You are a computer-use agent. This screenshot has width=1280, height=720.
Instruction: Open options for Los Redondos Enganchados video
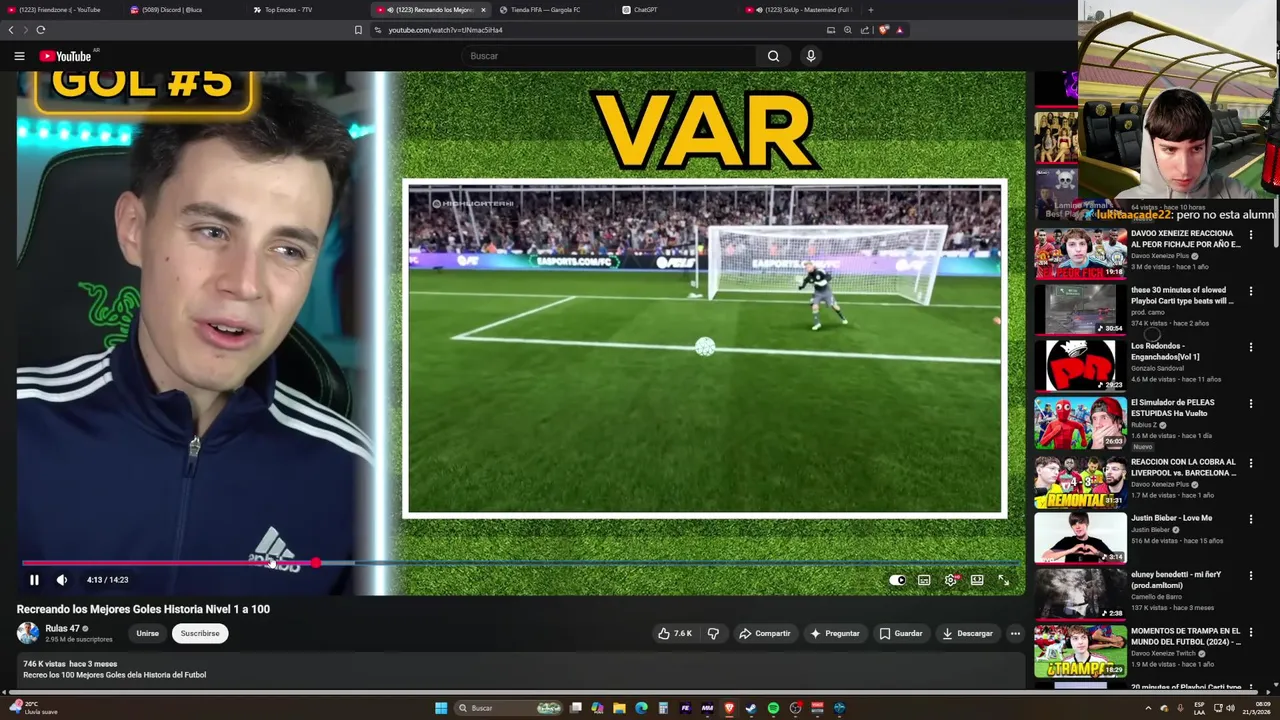coord(1251,347)
